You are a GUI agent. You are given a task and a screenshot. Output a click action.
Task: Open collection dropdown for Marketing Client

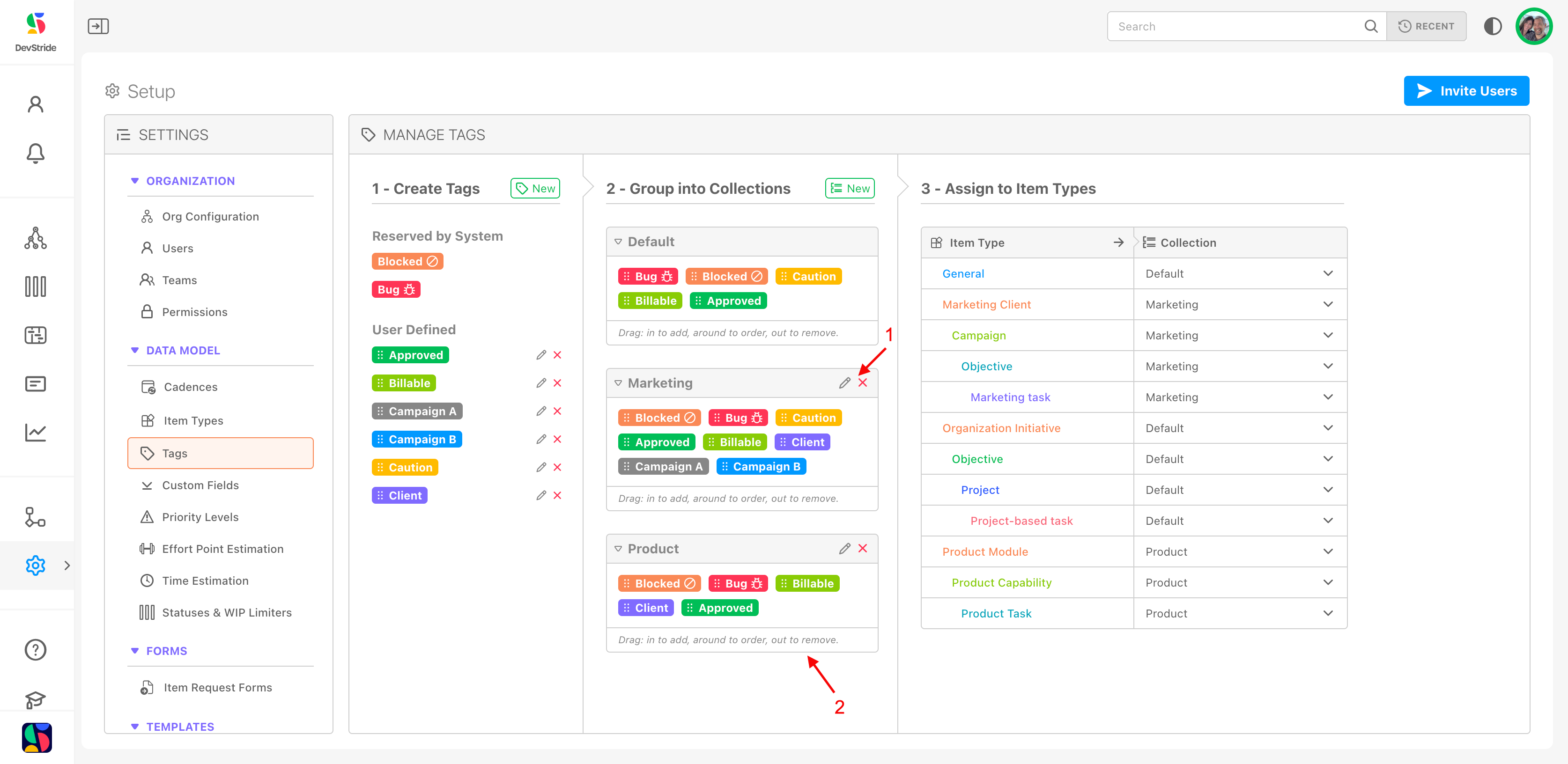tap(1328, 304)
